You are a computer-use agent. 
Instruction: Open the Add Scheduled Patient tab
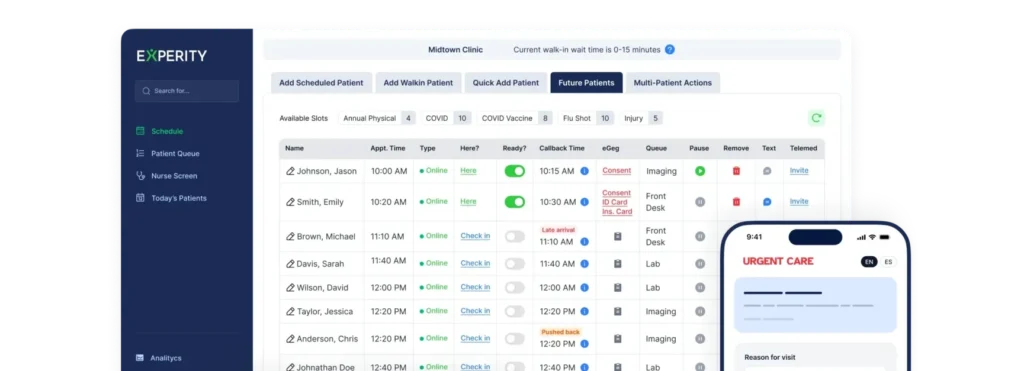[321, 83]
